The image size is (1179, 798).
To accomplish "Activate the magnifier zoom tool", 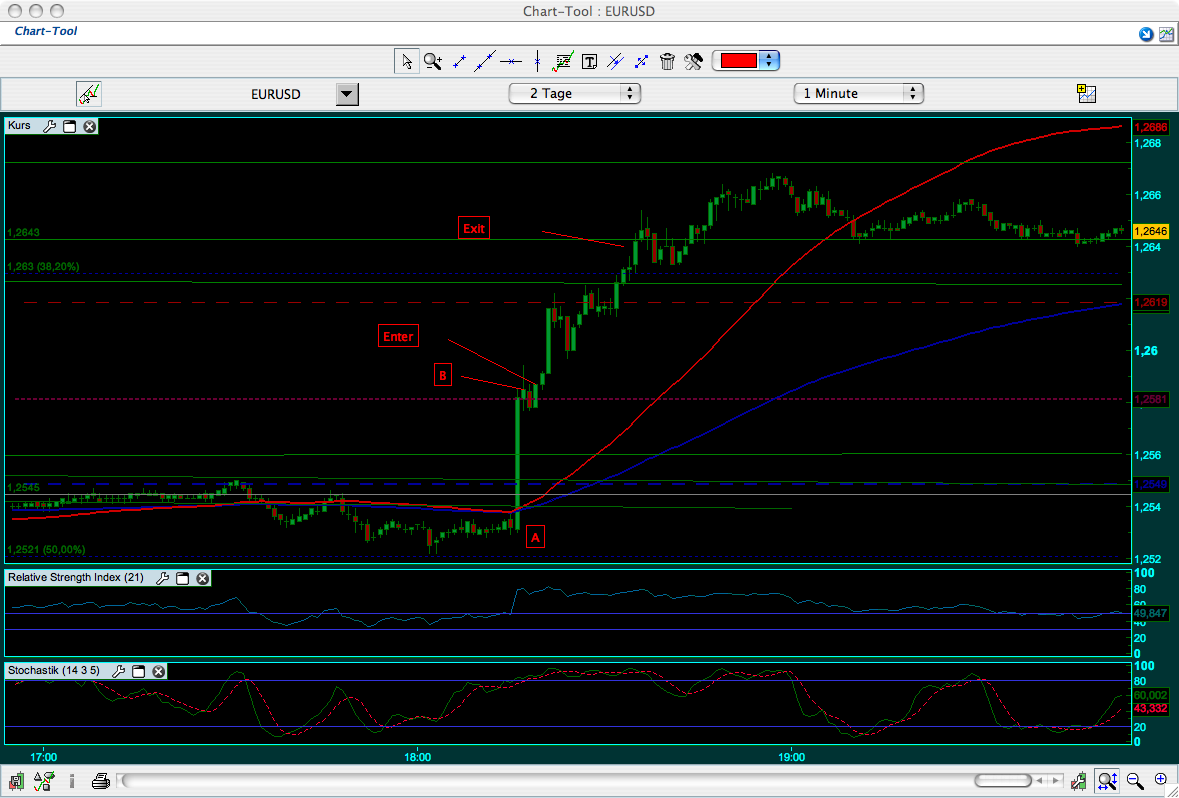I will coord(433,62).
